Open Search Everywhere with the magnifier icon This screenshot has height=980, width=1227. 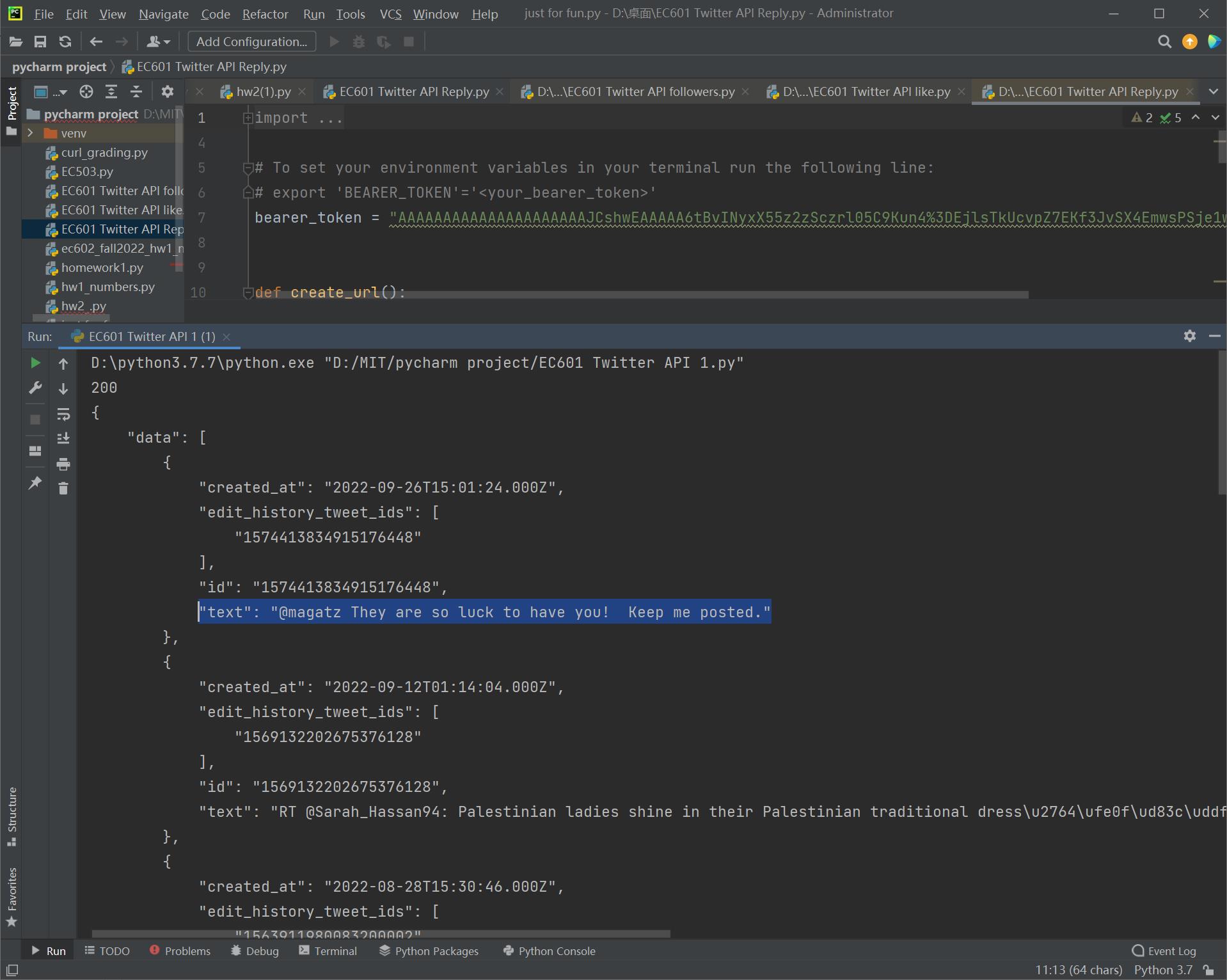click(x=1164, y=42)
